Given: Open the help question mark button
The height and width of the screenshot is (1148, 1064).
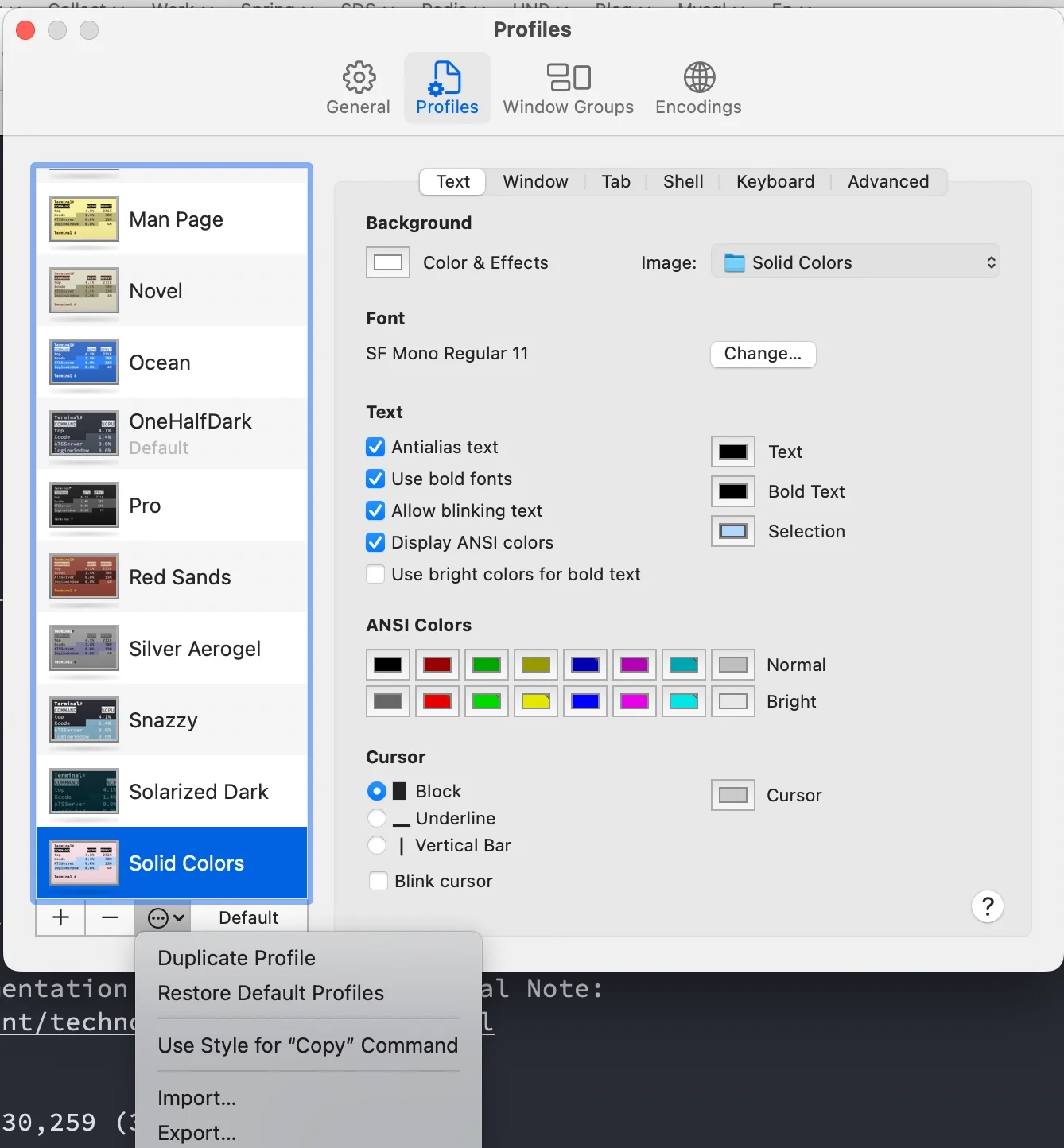Looking at the screenshot, I should pos(987,906).
